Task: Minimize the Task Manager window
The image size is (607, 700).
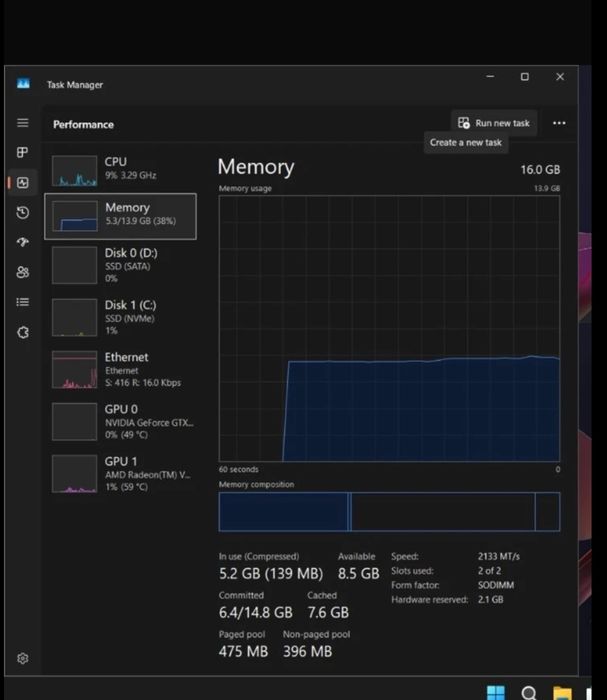Action: [x=490, y=76]
